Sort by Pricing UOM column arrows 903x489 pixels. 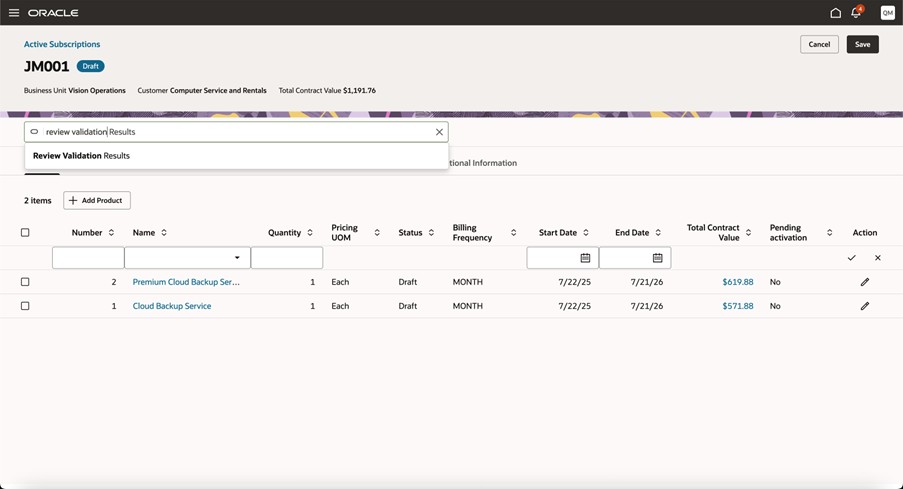pyautogui.click(x=377, y=233)
